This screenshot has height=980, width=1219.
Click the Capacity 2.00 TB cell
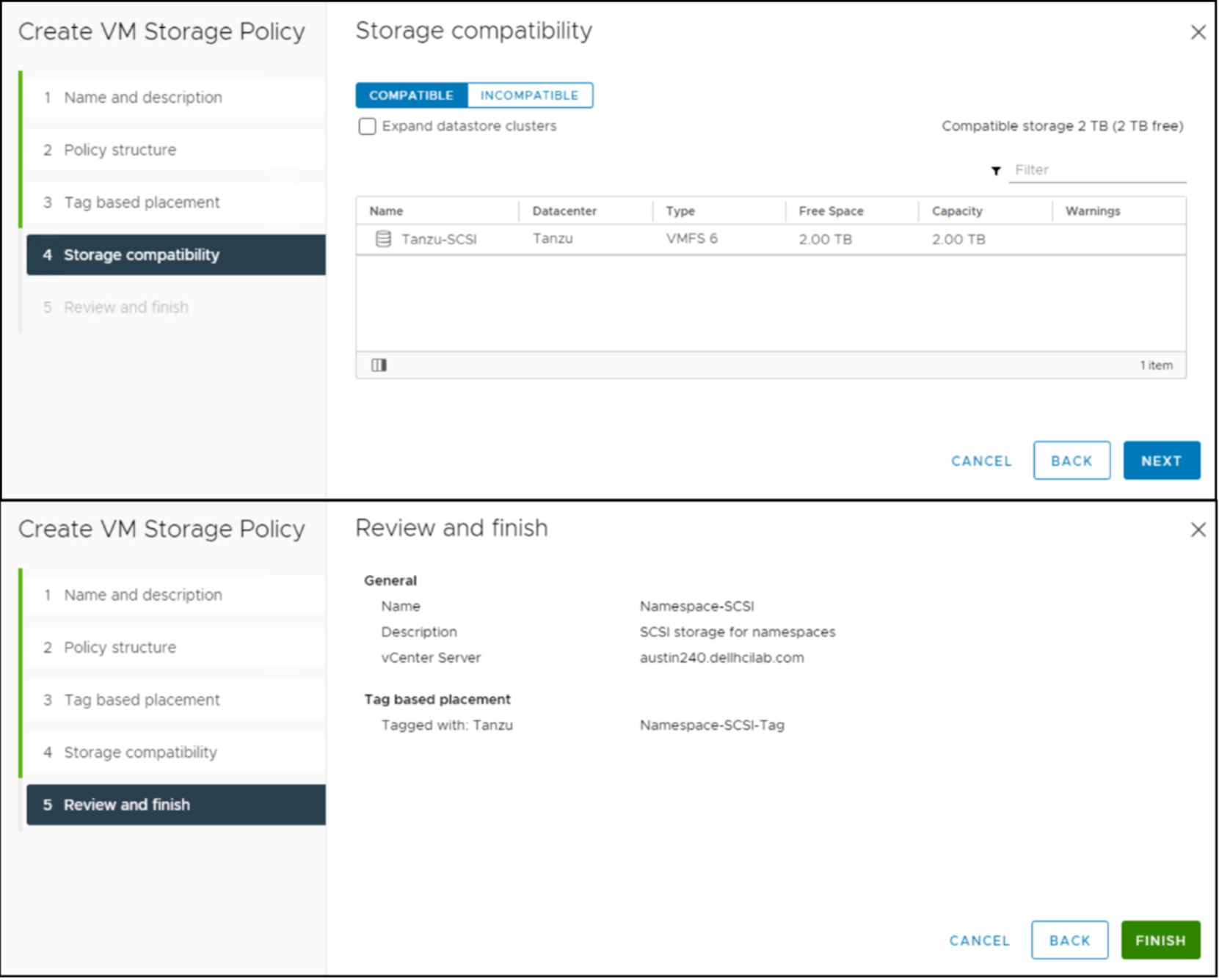point(958,239)
